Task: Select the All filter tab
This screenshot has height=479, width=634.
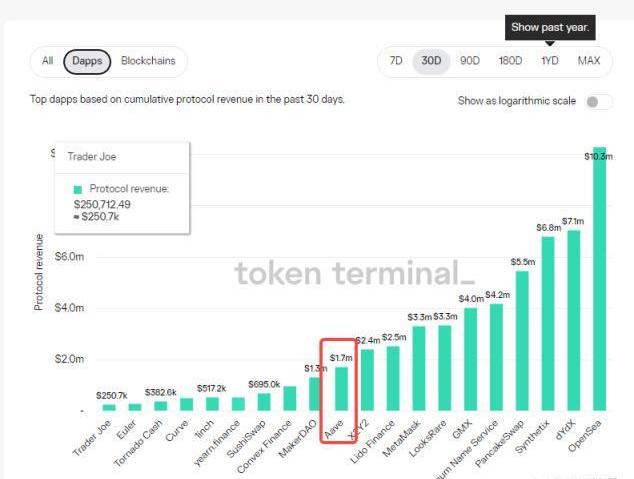Action: [47, 61]
